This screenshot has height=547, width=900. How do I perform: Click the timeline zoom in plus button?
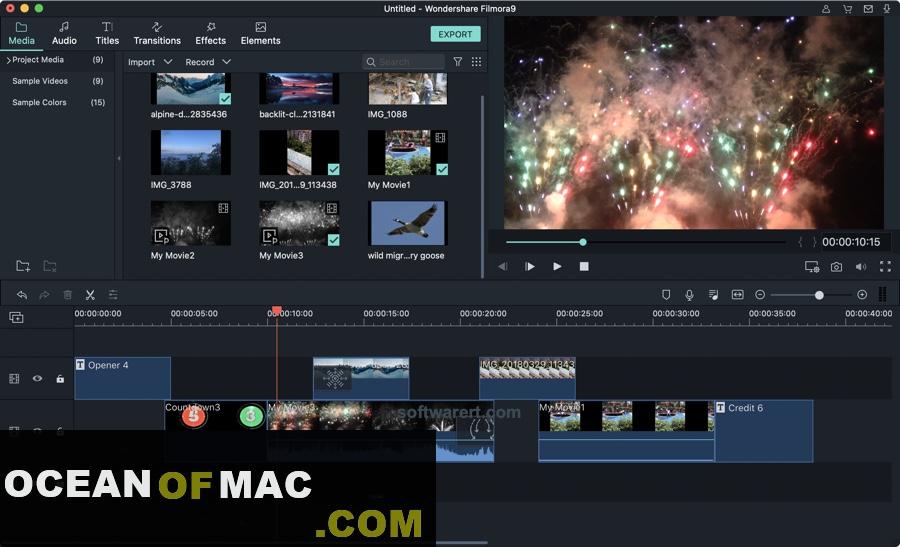[x=862, y=294]
